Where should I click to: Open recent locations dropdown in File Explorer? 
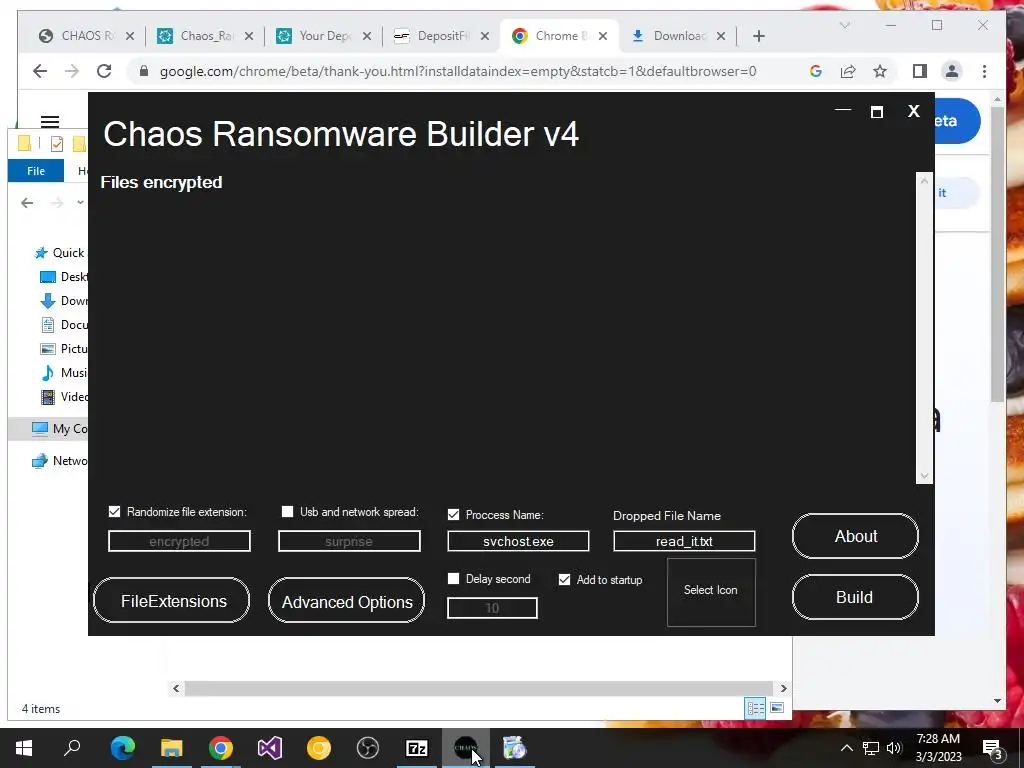(80, 202)
